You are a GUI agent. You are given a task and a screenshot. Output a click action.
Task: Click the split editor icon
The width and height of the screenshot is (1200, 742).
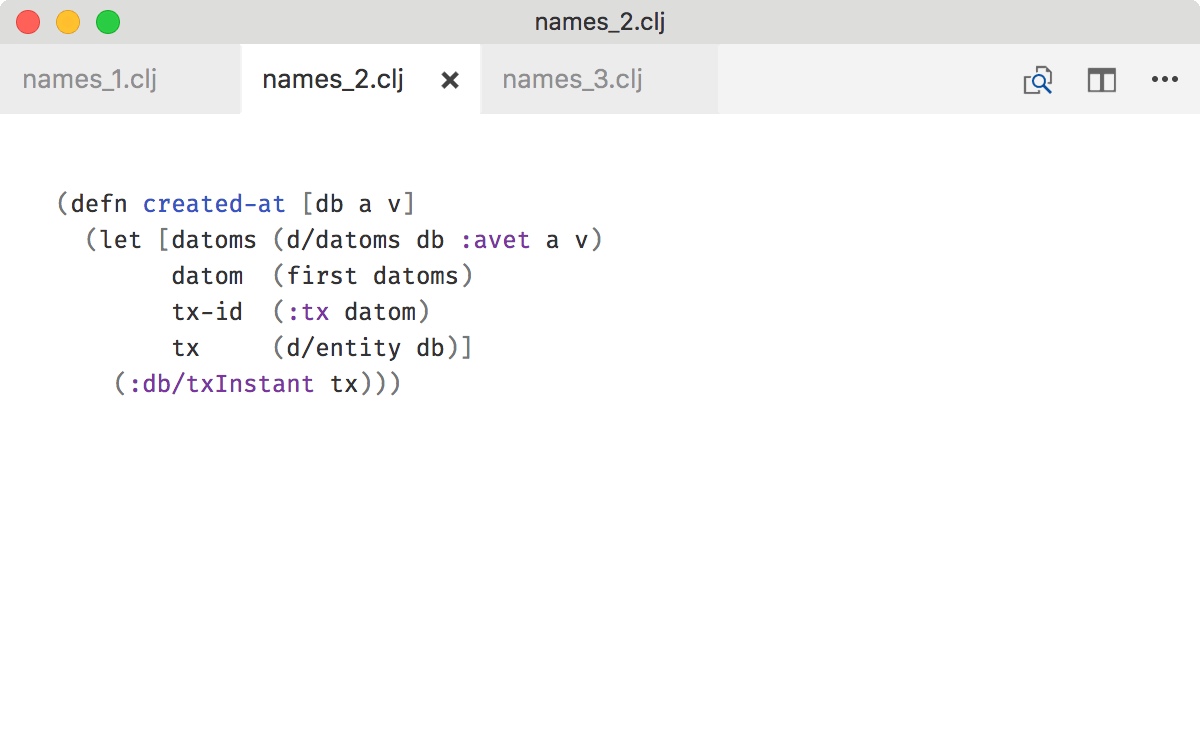pyautogui.click(x=1101, y=80)
